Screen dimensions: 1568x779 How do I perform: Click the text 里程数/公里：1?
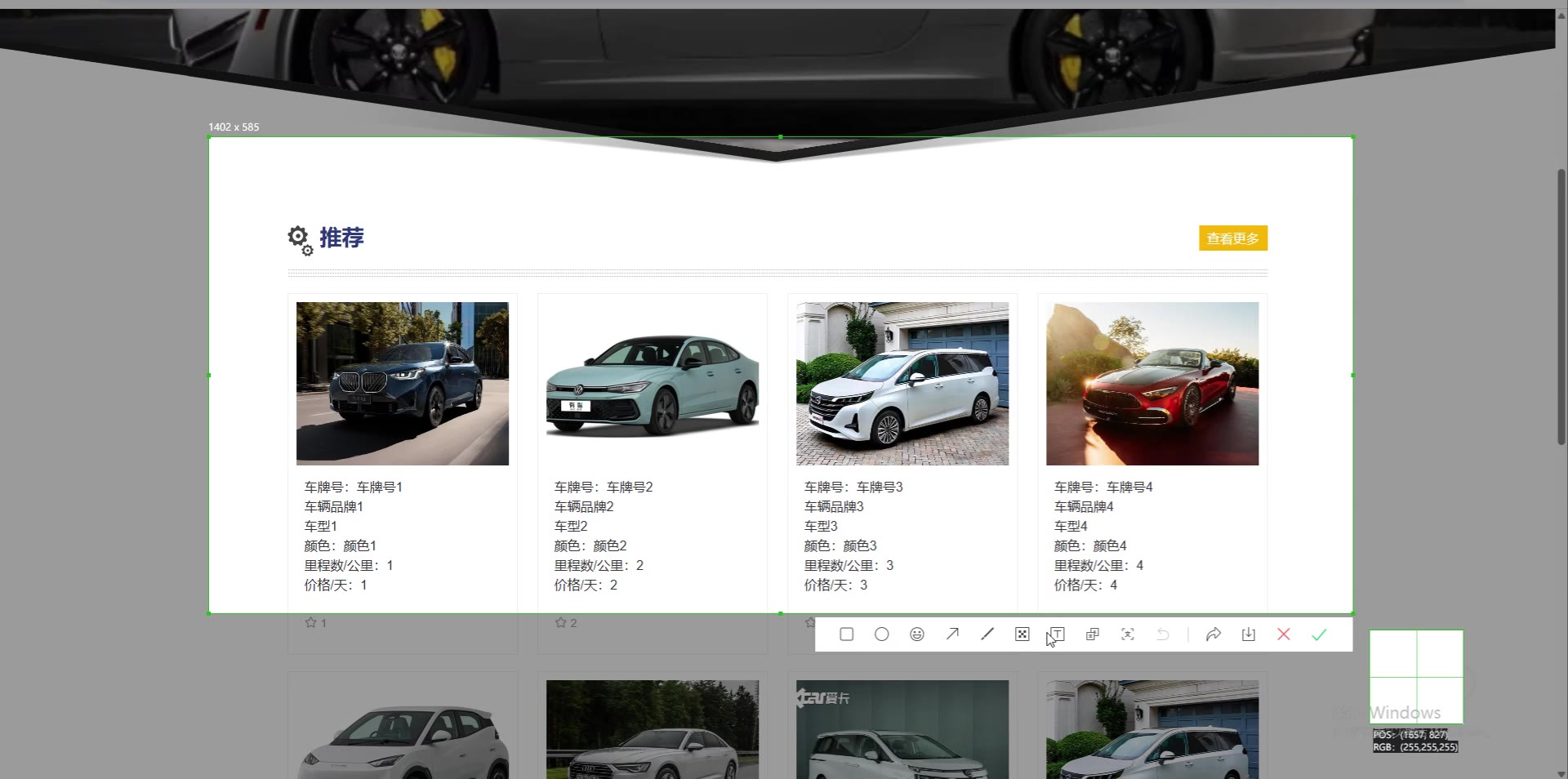[x=349, y=565]
